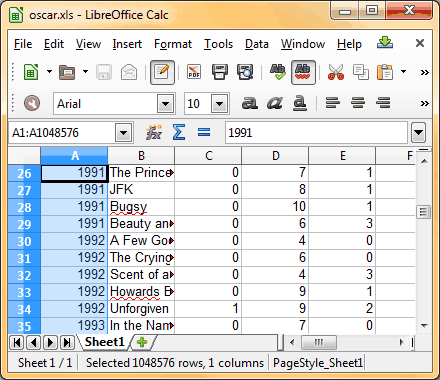
Task: Open the New document type dropdown arrow
Action: [x=49, y=71]
